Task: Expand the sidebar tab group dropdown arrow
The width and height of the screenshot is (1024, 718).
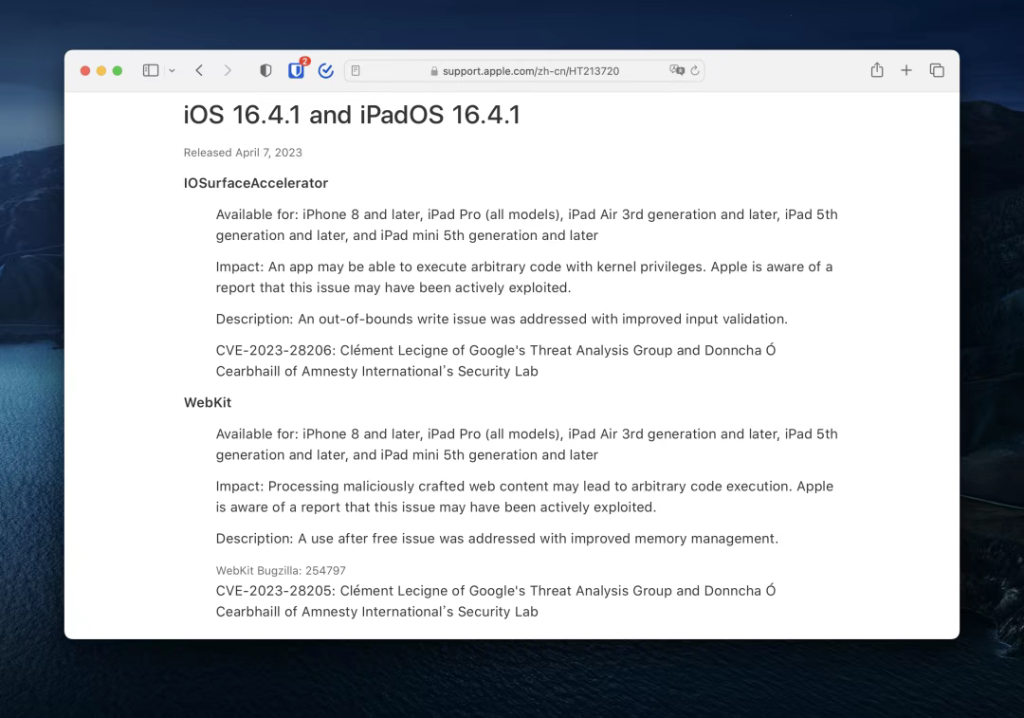Action: click(x=172, y=71)
